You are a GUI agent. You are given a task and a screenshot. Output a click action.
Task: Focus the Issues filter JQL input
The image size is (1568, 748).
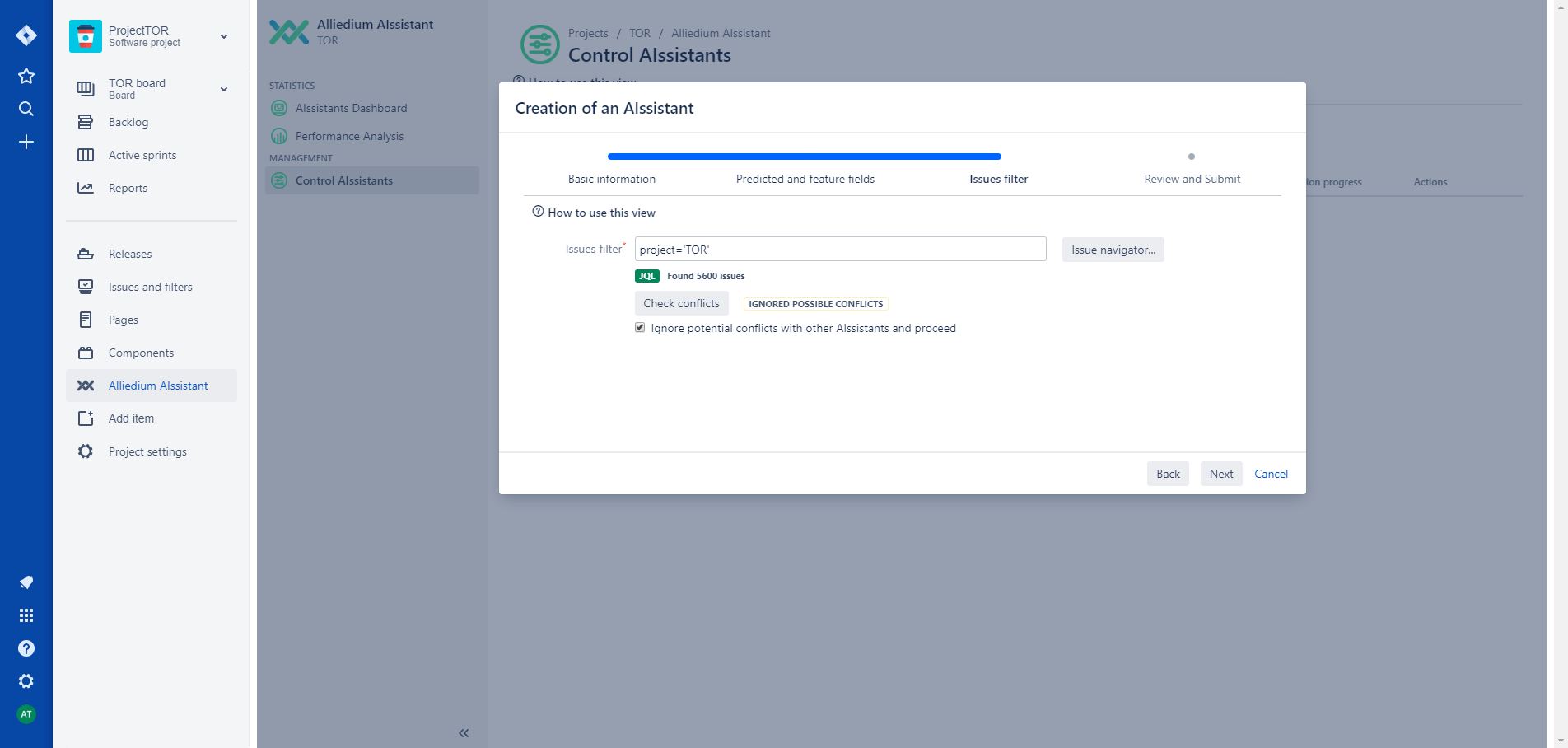point(840,250)
